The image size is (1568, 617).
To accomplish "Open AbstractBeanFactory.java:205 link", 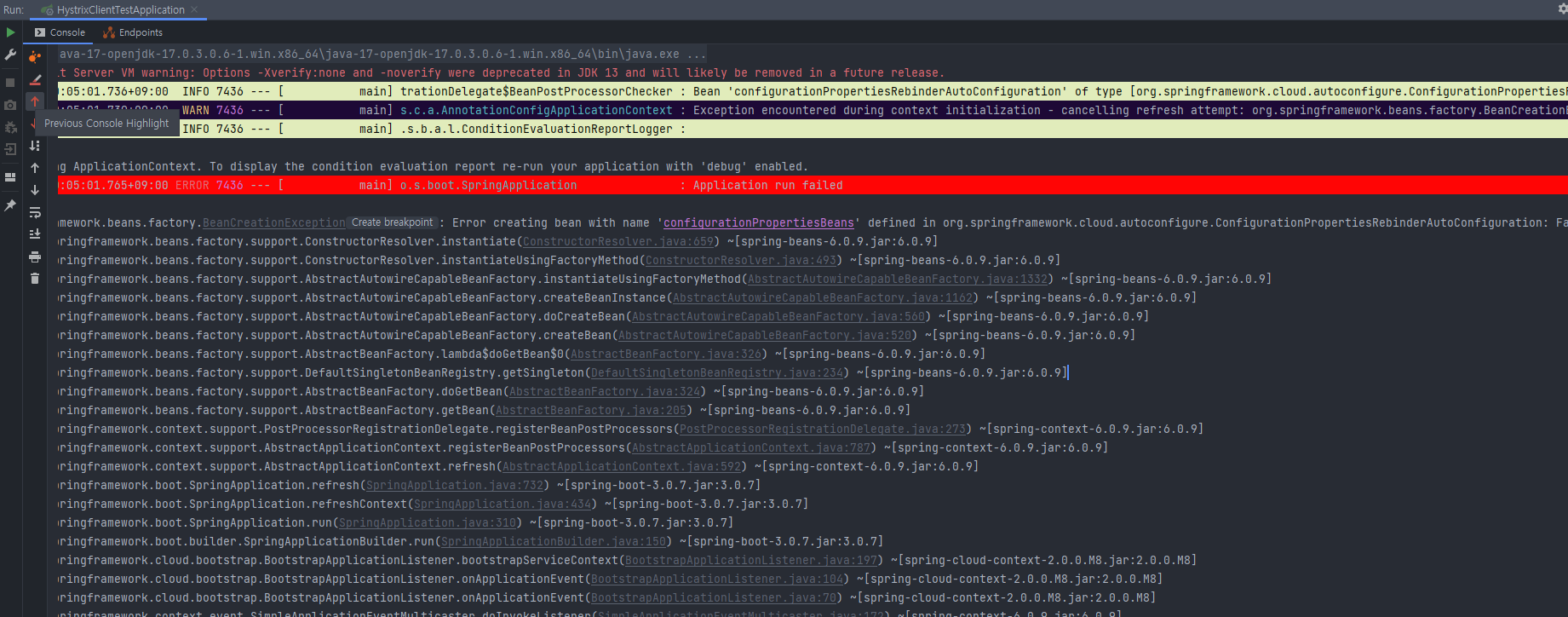I will [x=591, y=411].
